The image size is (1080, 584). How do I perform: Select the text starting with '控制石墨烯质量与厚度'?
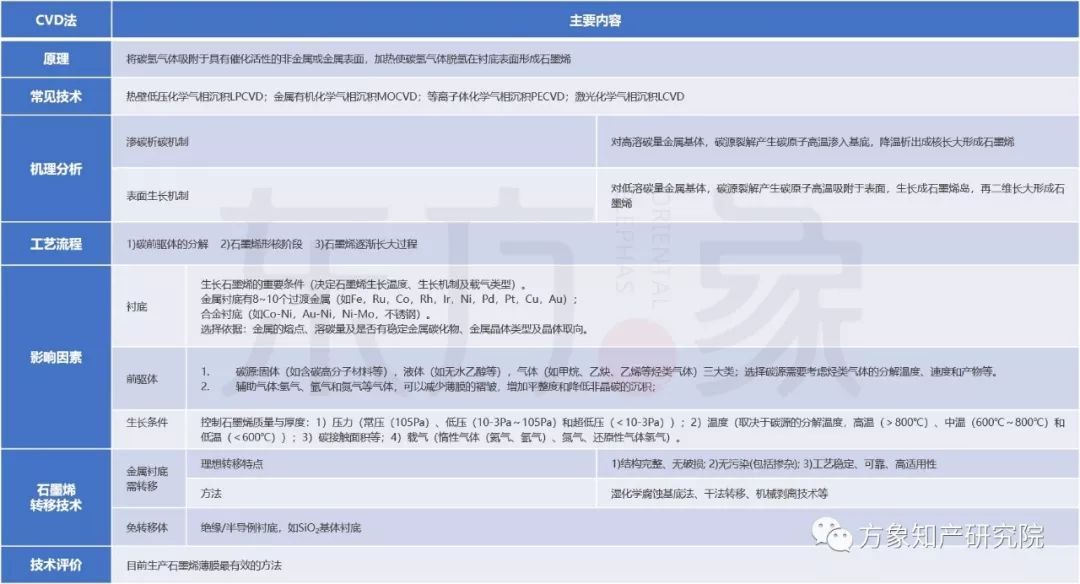tap(632, 430)
